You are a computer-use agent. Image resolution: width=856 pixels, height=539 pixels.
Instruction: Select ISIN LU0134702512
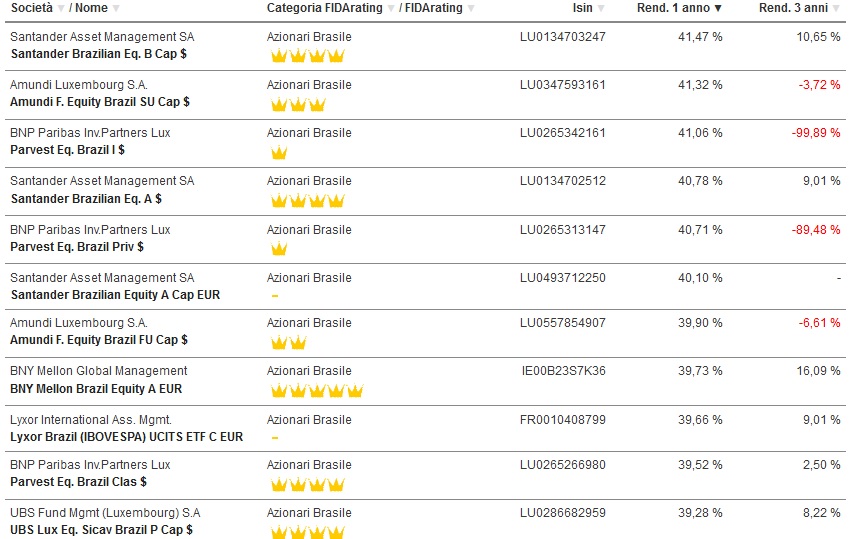point(563,181)
